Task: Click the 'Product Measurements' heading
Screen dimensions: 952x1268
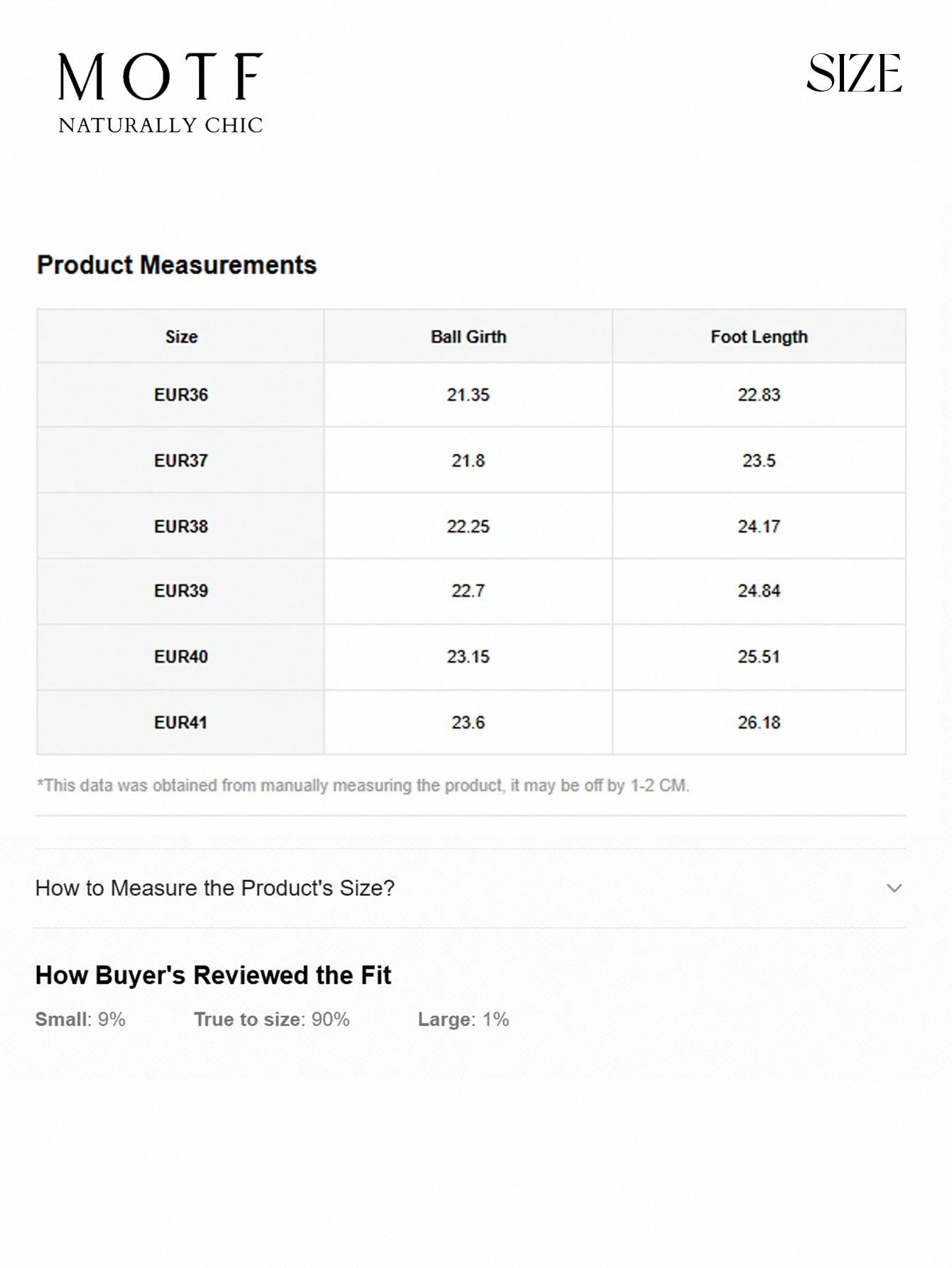Action: 177,265
